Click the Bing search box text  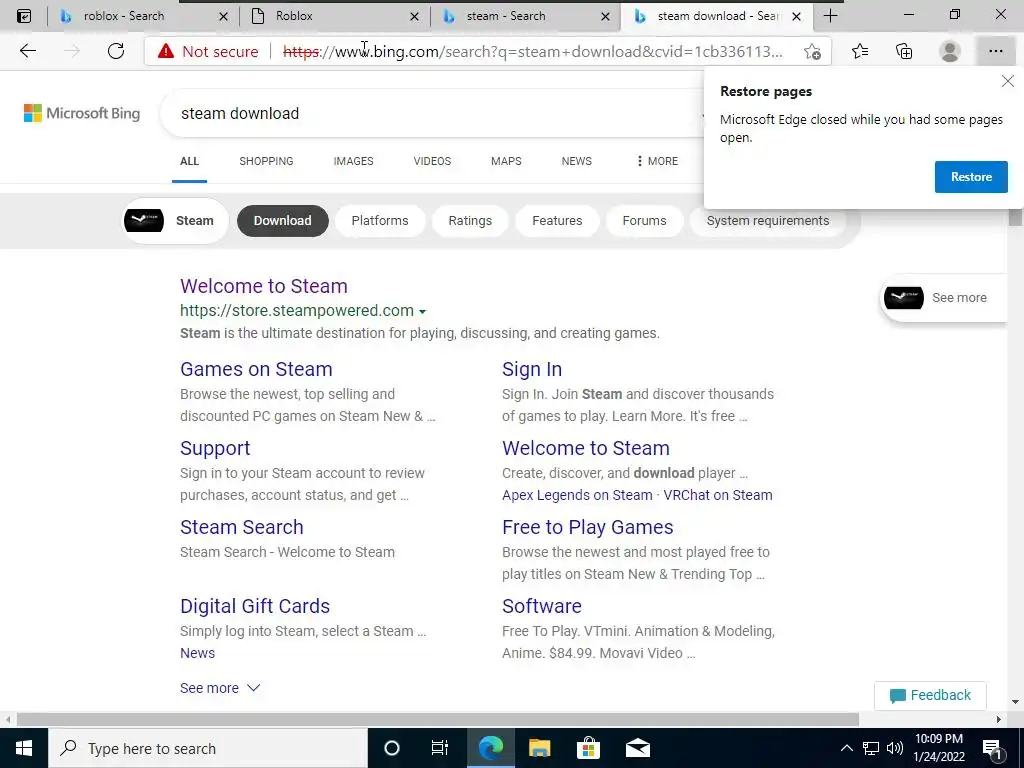click(x=240, y=114)
